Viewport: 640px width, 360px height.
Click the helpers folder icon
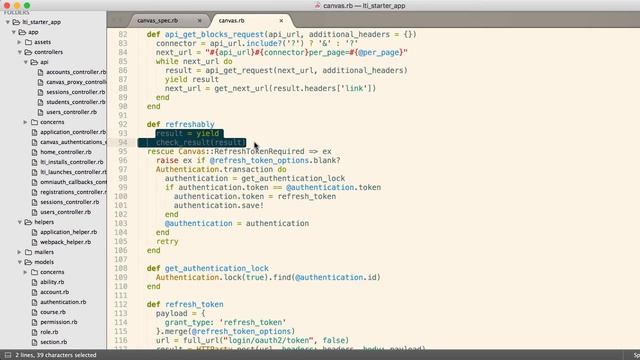click(28, 222)
